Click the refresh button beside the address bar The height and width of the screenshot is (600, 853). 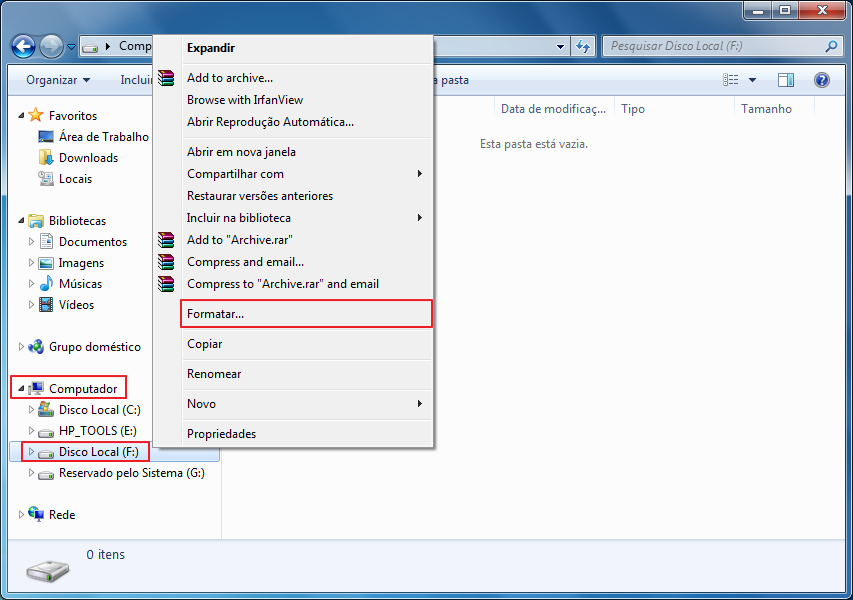(x=583, y=46)
